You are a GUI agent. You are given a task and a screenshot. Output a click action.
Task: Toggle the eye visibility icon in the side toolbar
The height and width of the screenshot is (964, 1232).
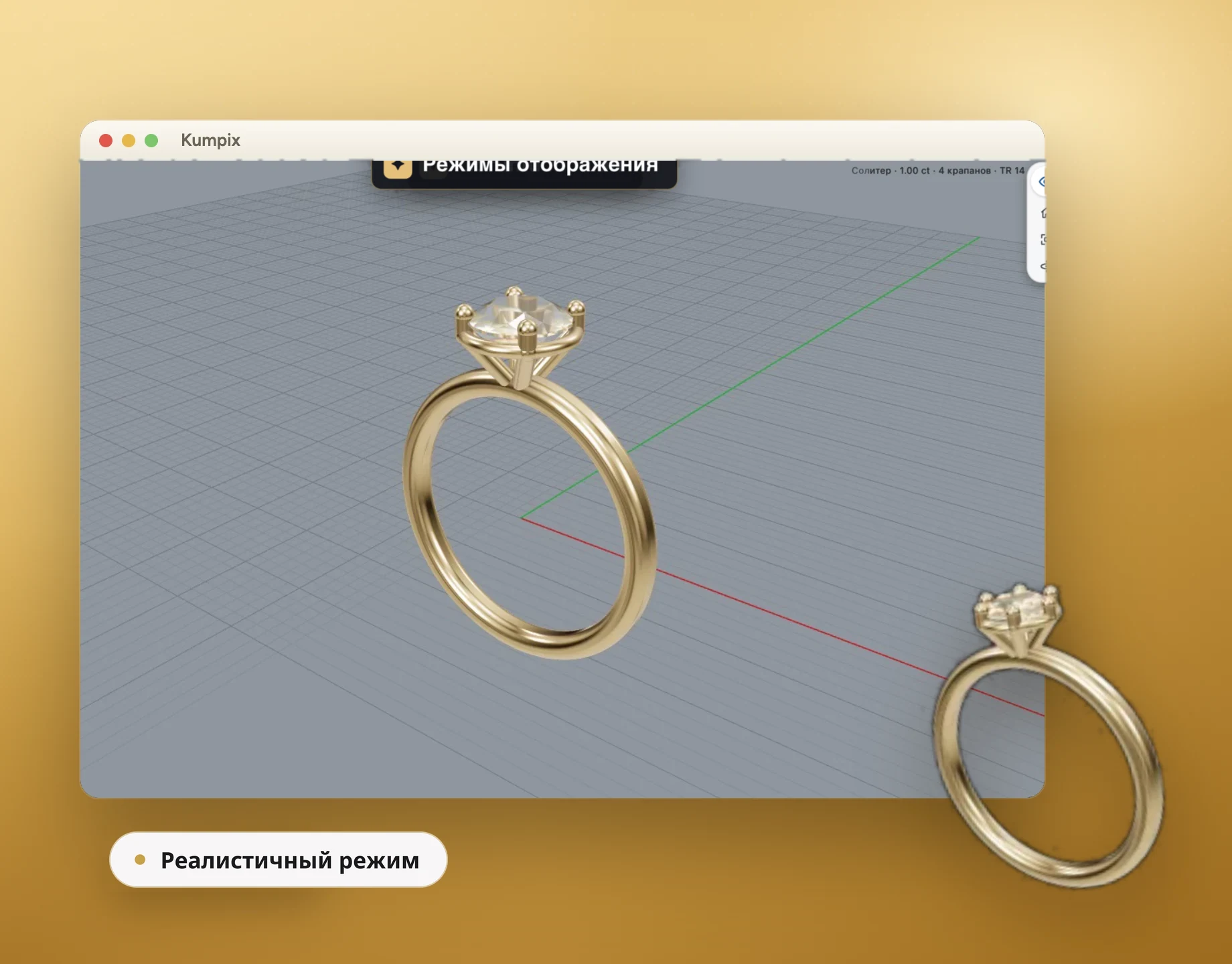point(1041,181)
